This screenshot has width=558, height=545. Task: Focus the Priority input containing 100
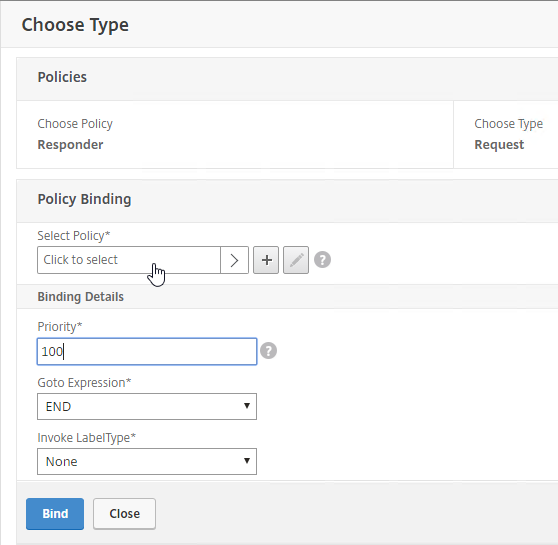click(x=147, y=352)
